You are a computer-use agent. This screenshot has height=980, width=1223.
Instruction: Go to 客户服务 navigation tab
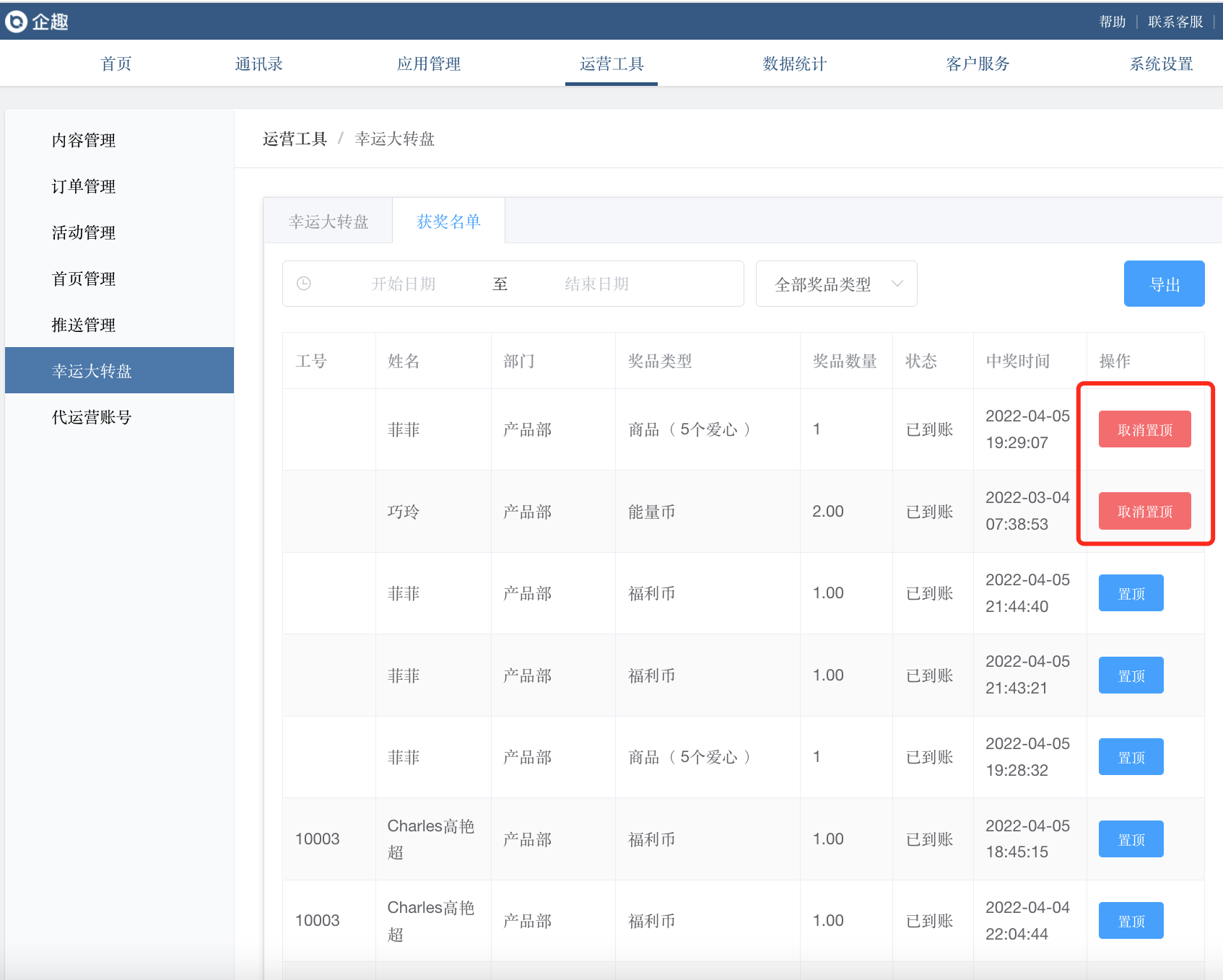tap(978, 64)
